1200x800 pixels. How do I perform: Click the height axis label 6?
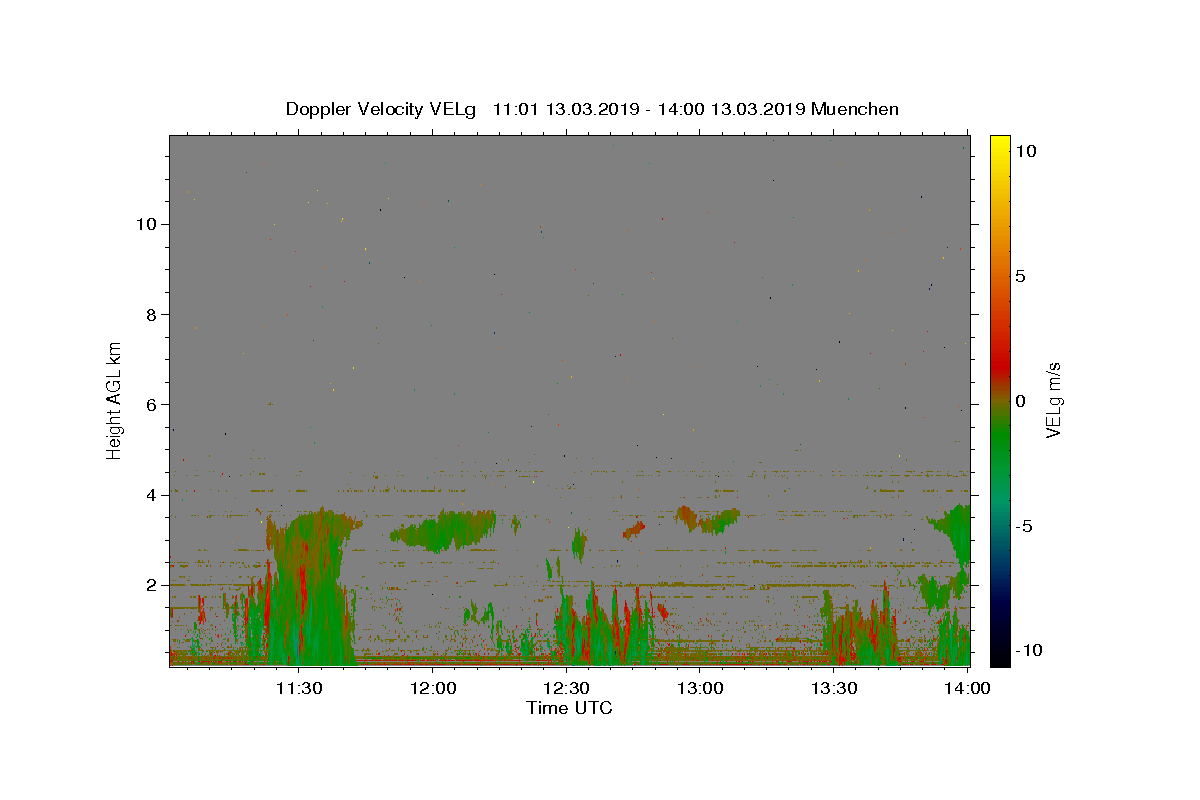pyautogui.click(x=151, y=404)
